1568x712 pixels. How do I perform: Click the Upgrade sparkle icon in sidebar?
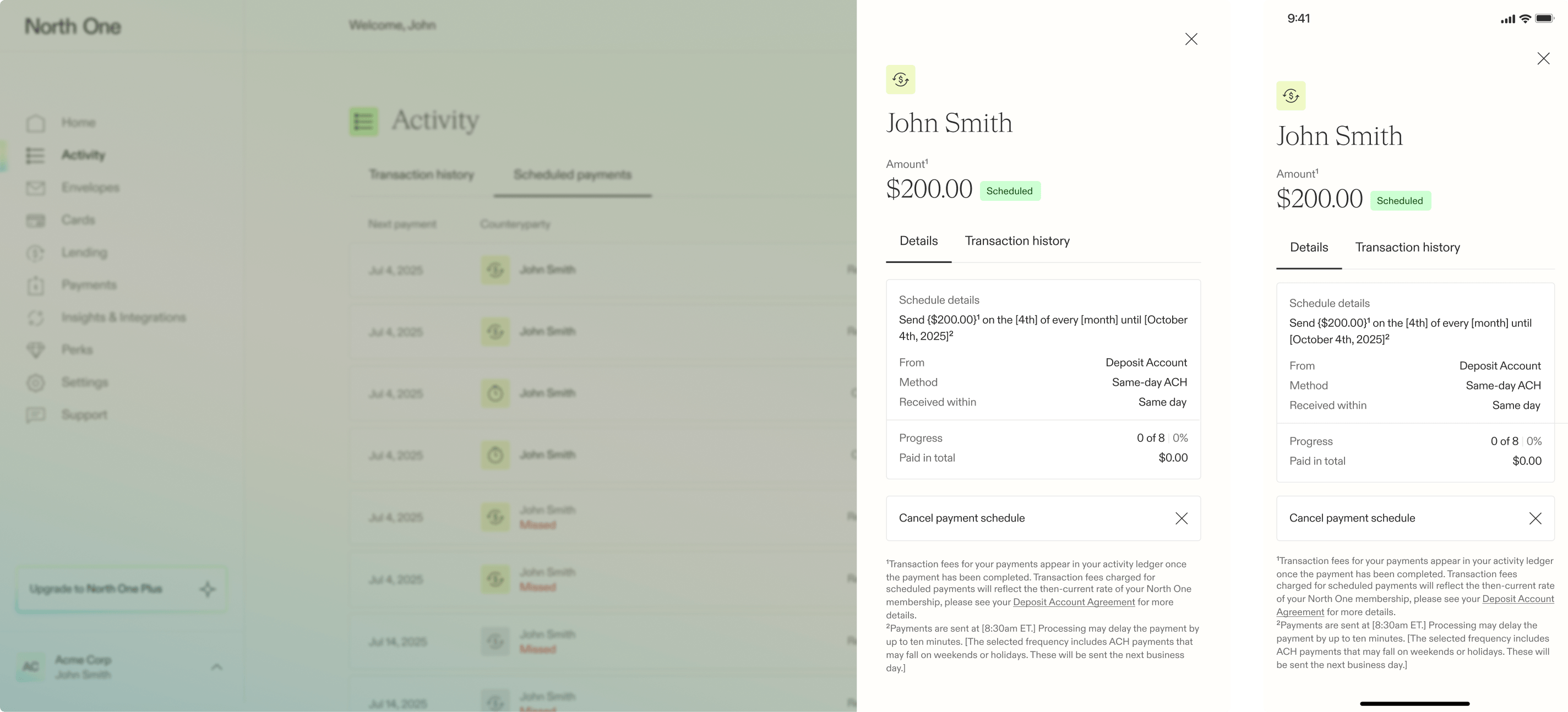tap(208, 589)
